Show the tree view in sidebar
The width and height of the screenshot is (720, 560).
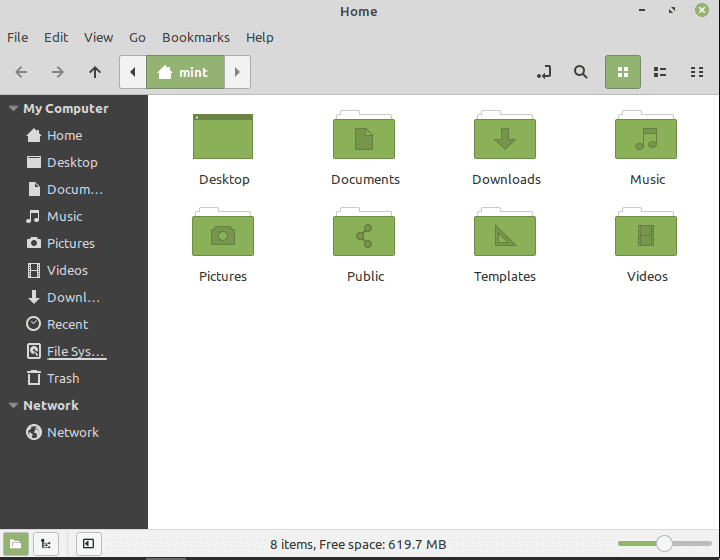[46, 544]
